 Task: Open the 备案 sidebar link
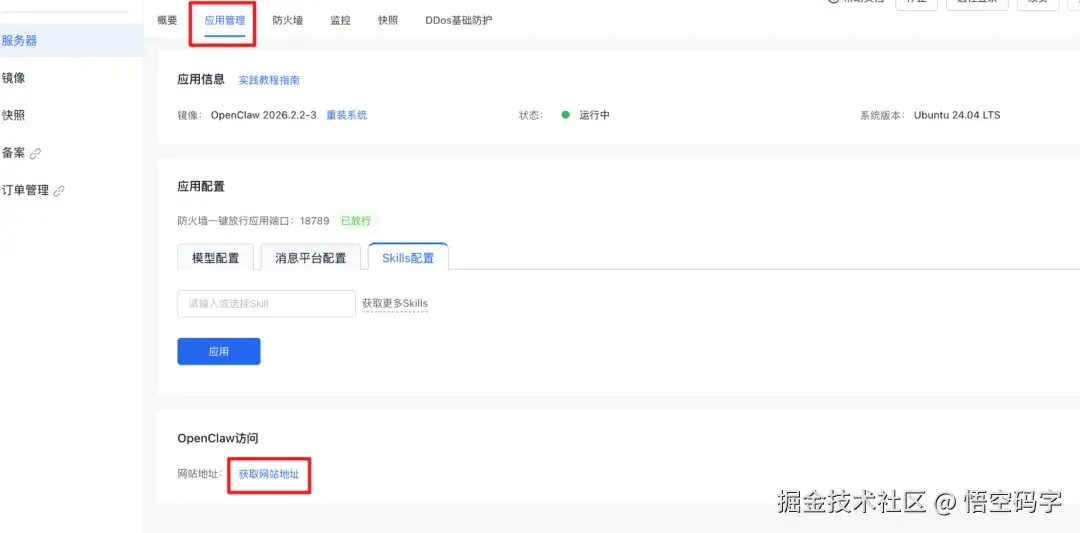click(14, 153)
